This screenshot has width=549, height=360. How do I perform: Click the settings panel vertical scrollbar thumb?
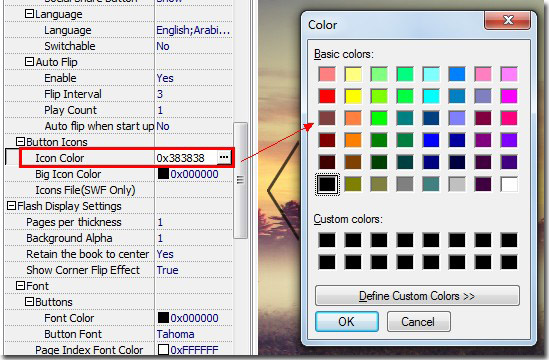tap(240, 180)
